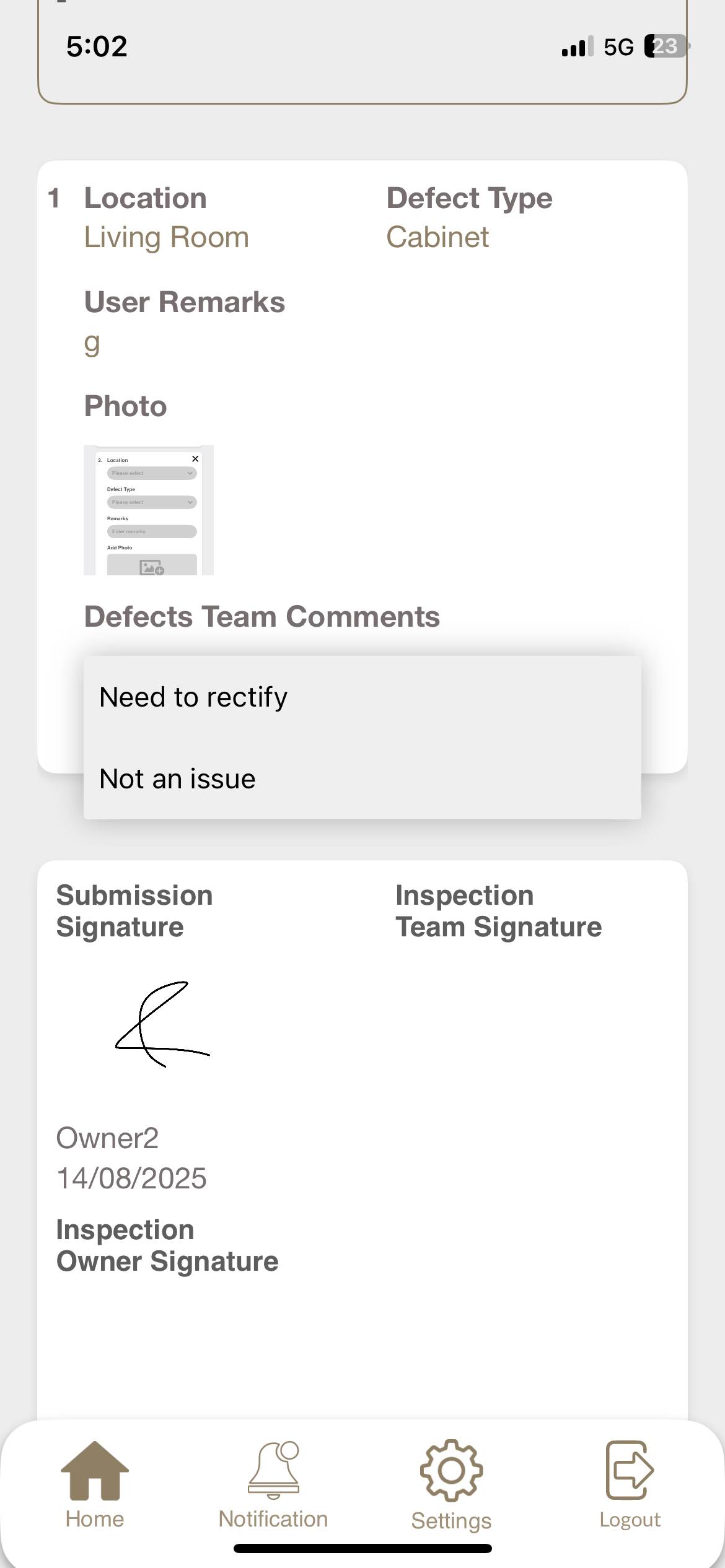Go to the Home screen icon
The width and height of the screenshot is (725, 1568).
(x=94, y=1471)
